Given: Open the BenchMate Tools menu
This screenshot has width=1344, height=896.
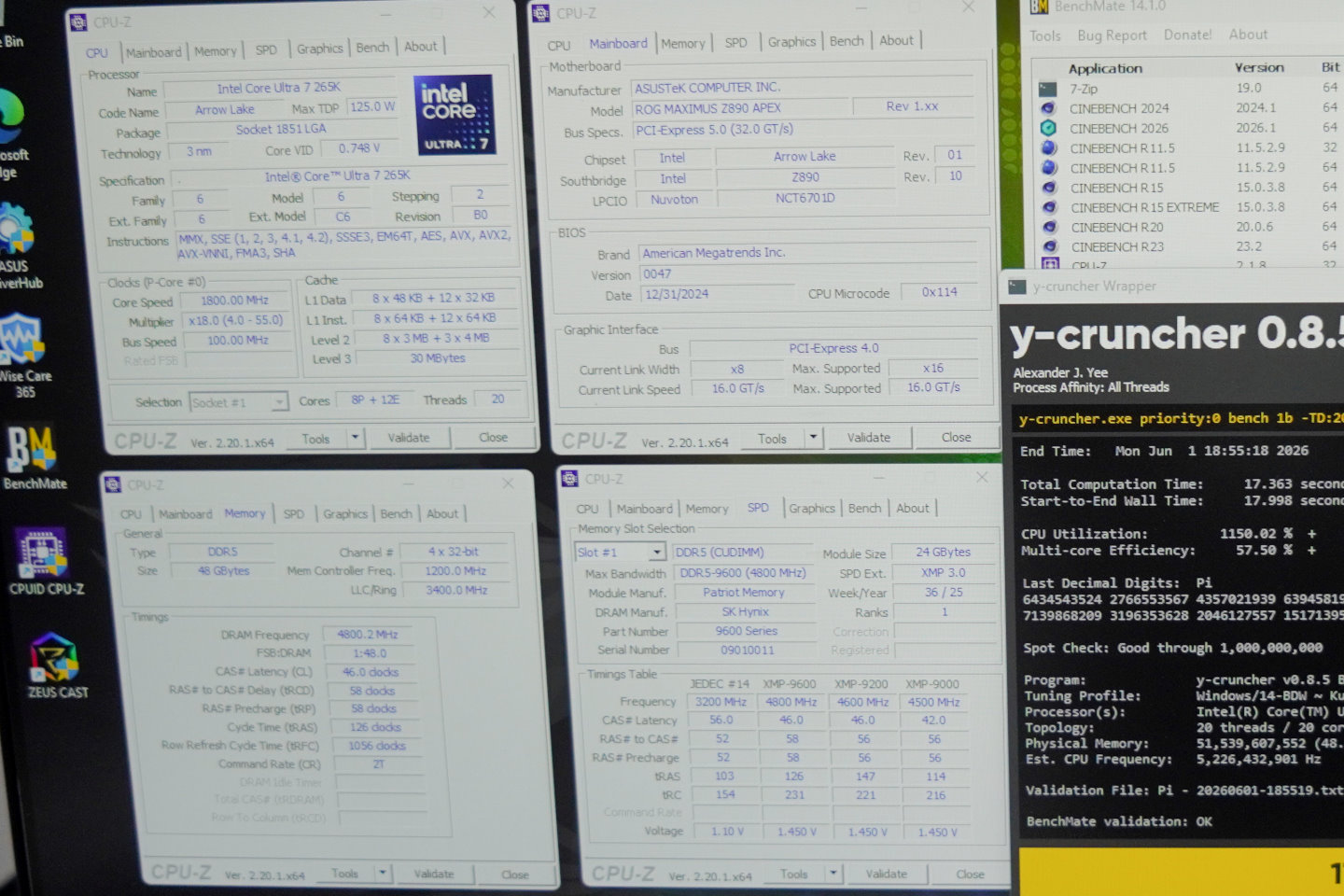Looking at the screenshot, I should [1045, 35].
